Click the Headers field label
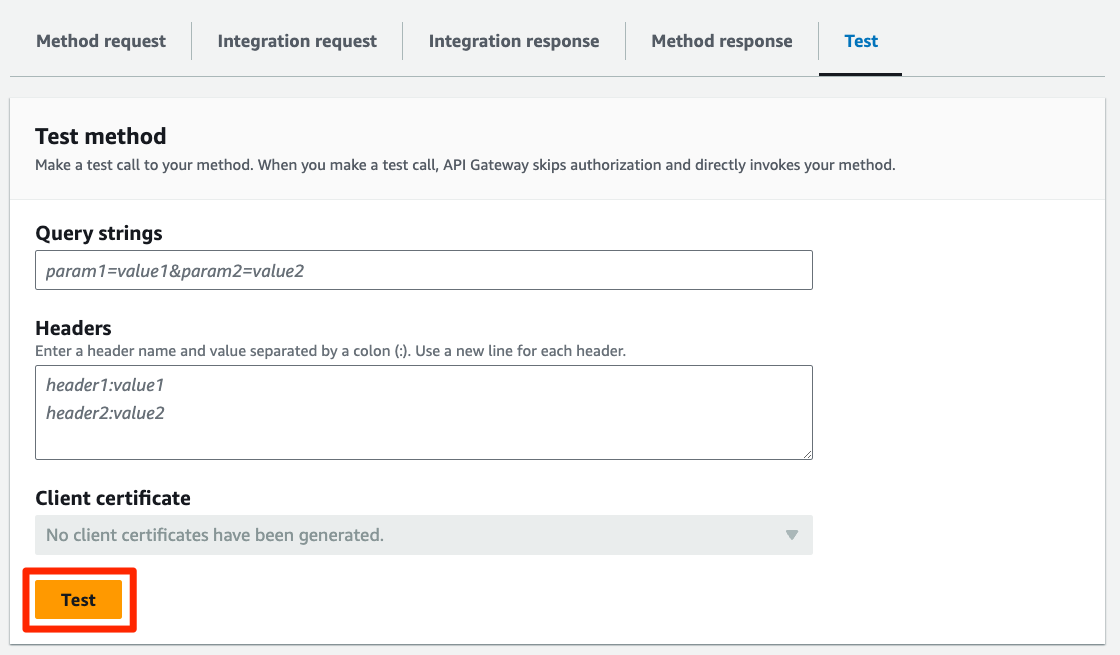The width and height of the screenshot is (1120, 655). click(73, 328)
